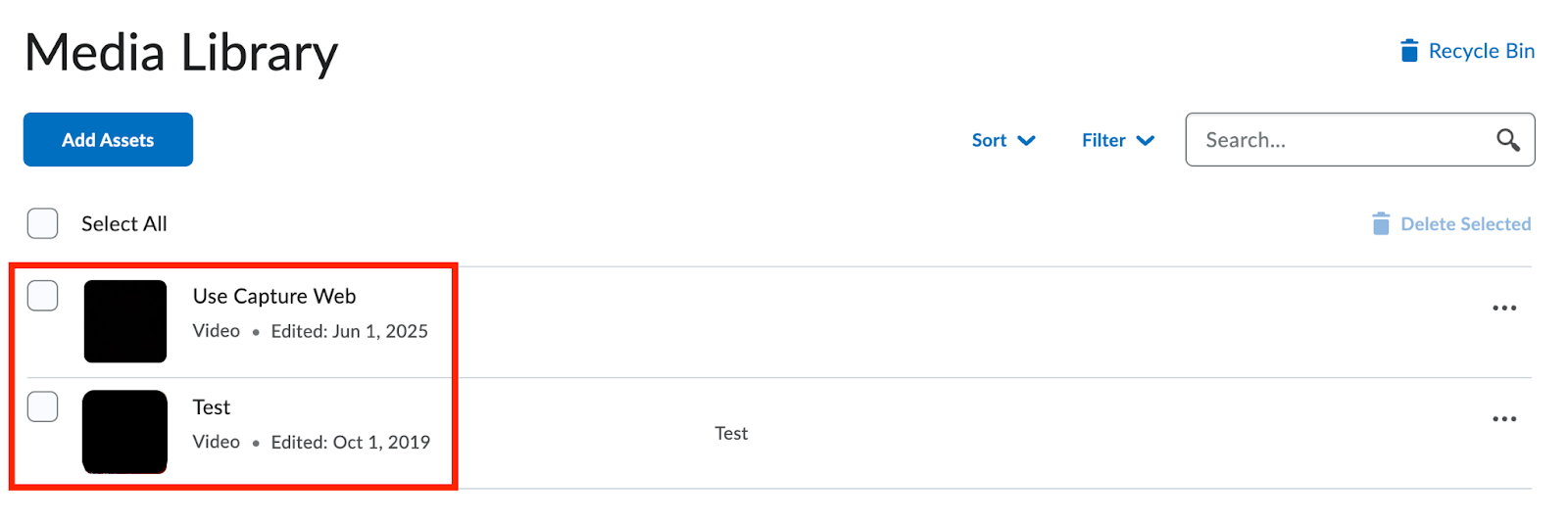
Task: Click the Add Assets button
Action: coord(108,139)
